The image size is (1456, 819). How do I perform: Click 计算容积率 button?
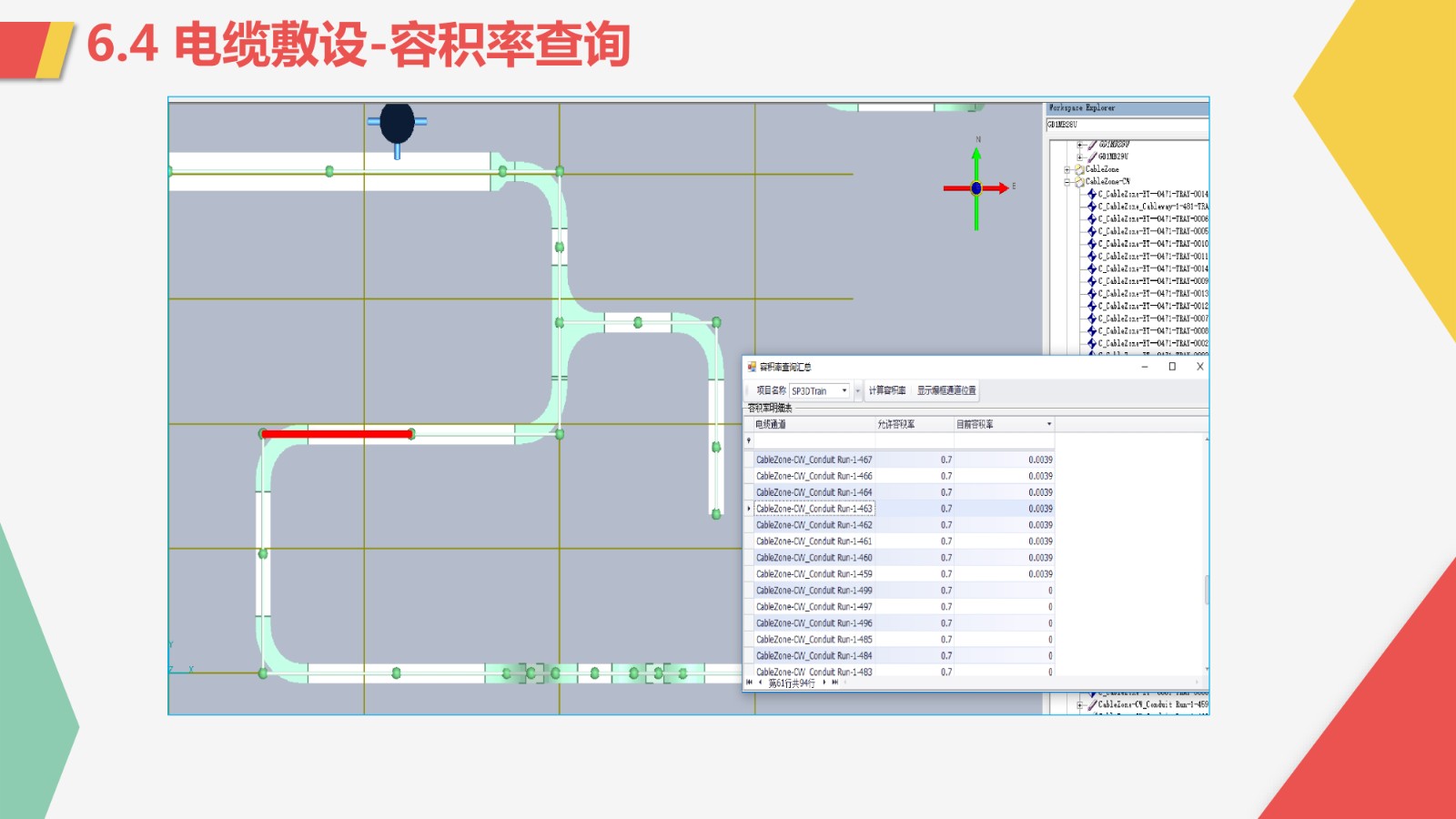tap(886, 390)
